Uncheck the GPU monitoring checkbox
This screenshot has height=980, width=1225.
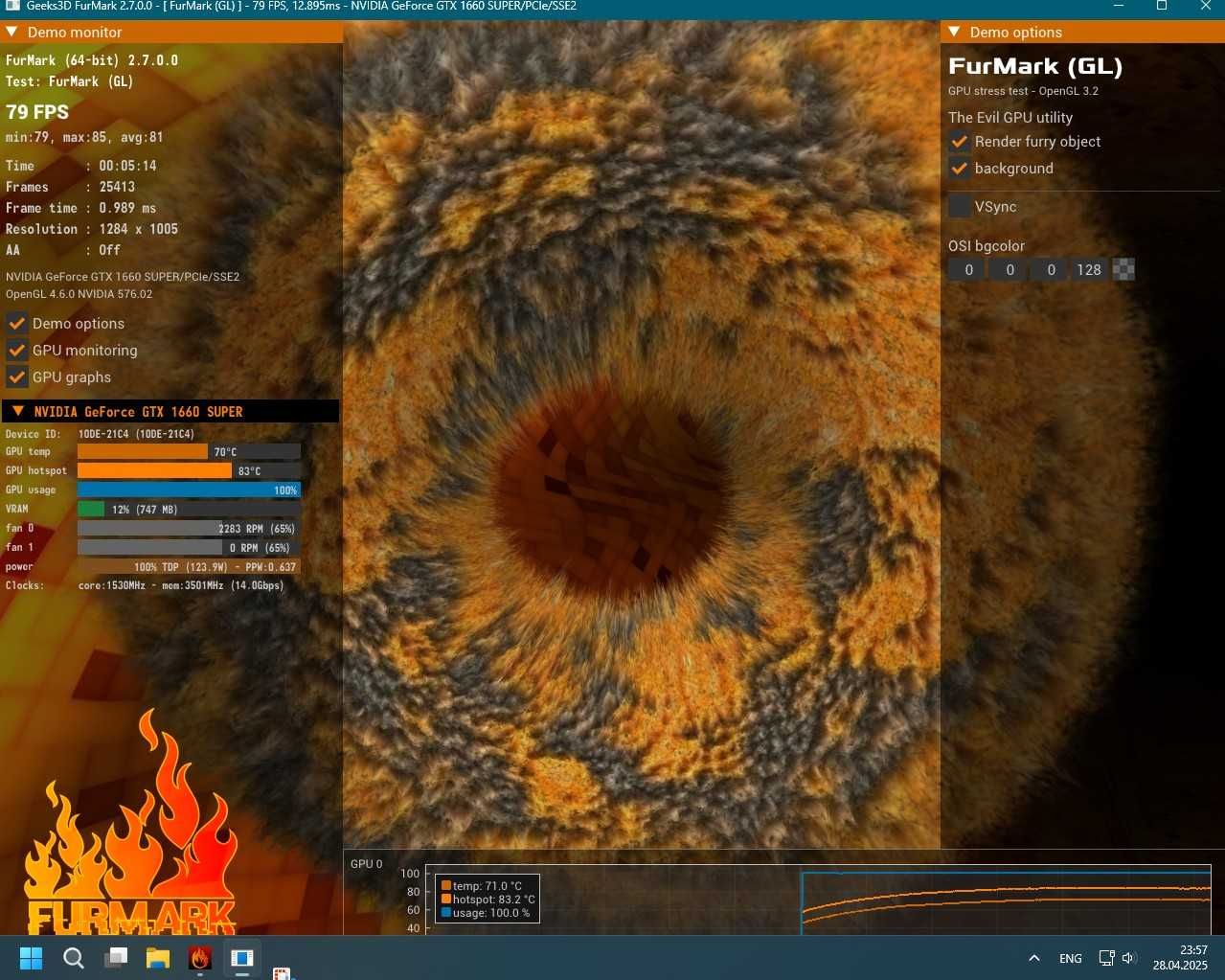click(x=17, y=350)
